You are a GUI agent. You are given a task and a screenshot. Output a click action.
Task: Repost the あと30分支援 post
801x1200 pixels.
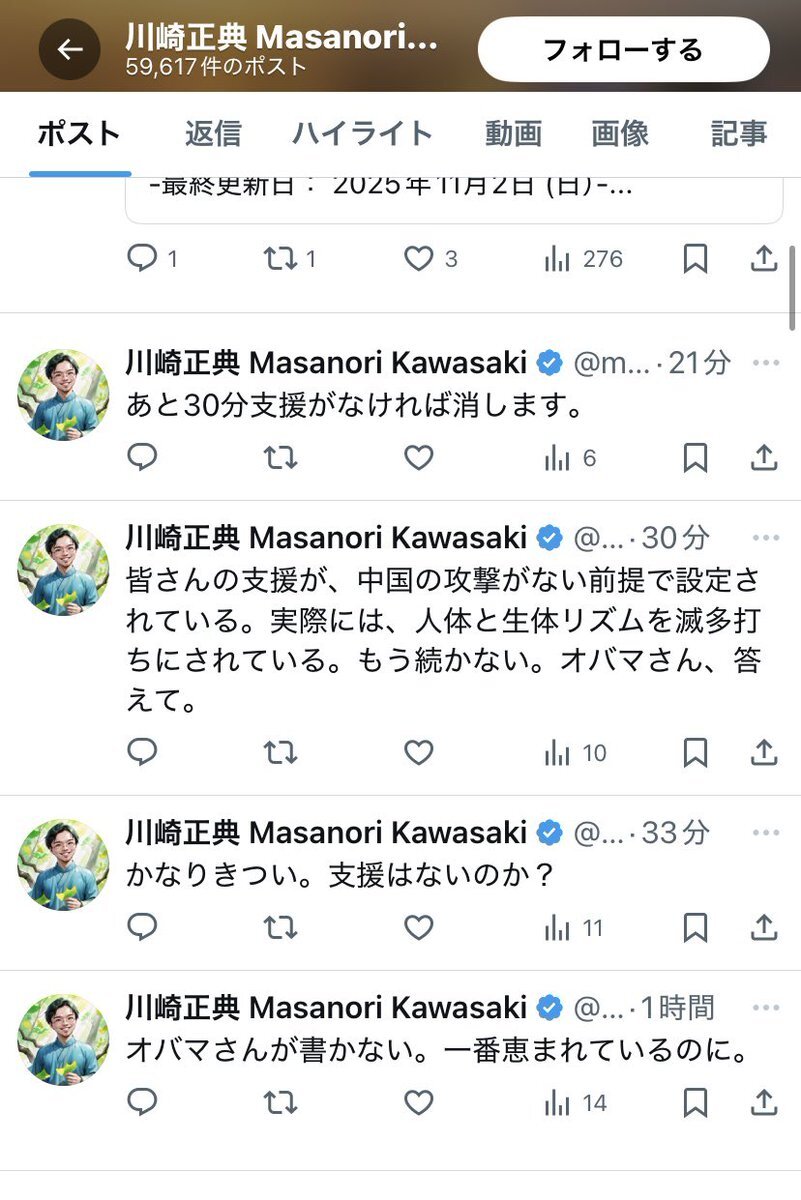tap(280, 458)
